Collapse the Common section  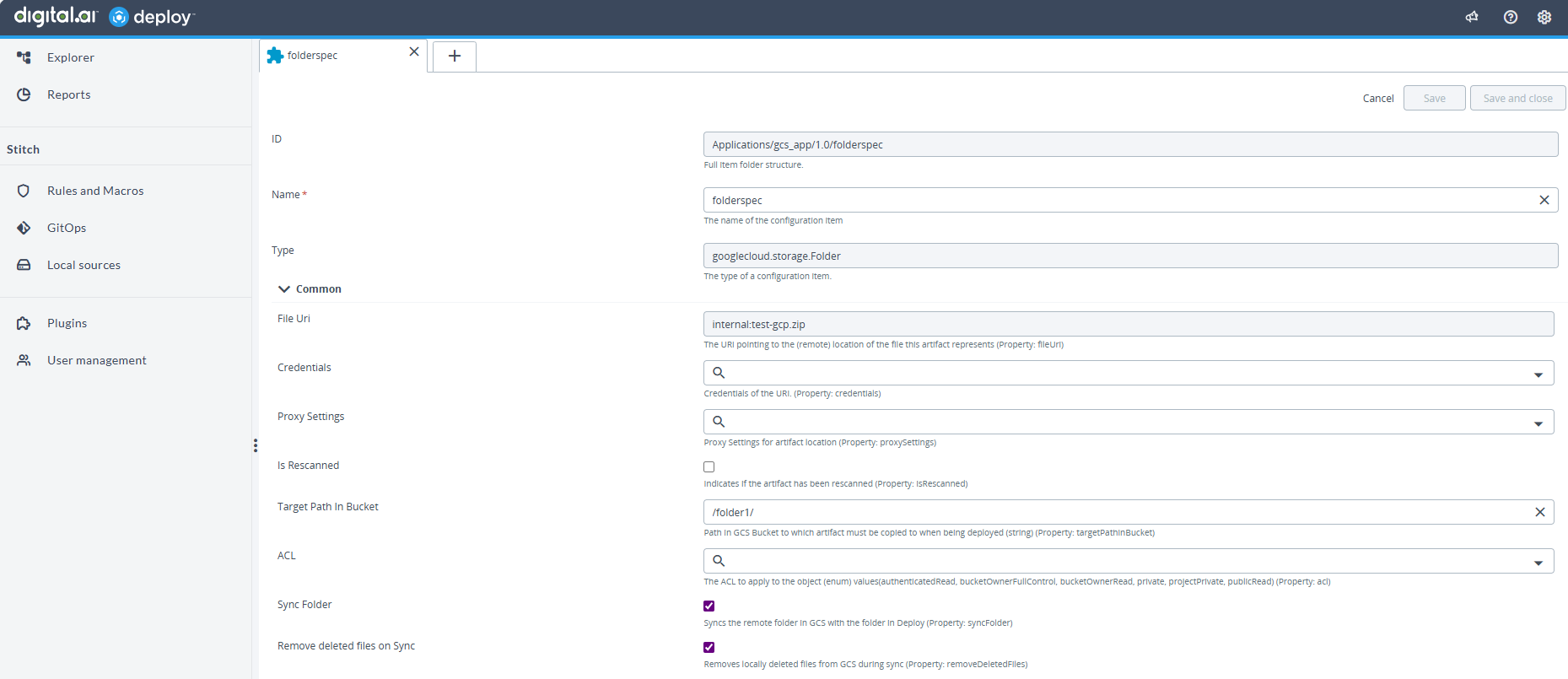tap(284, 288)
